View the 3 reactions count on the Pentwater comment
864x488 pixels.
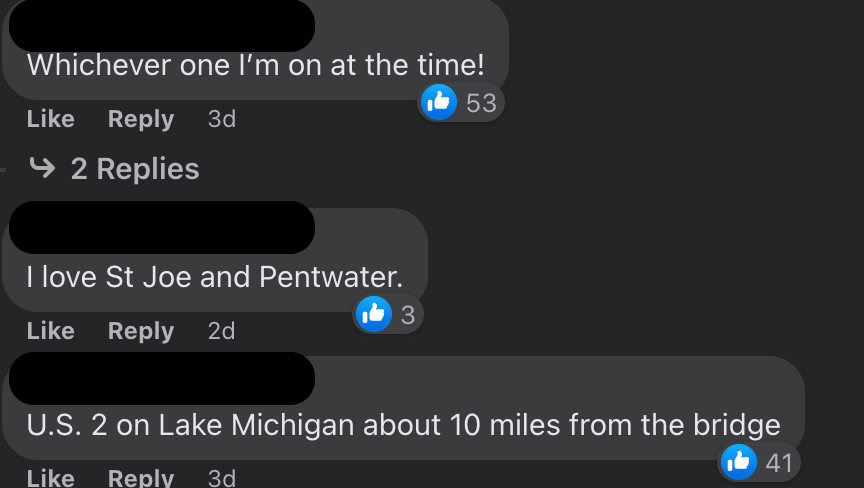tap(407, 316)
